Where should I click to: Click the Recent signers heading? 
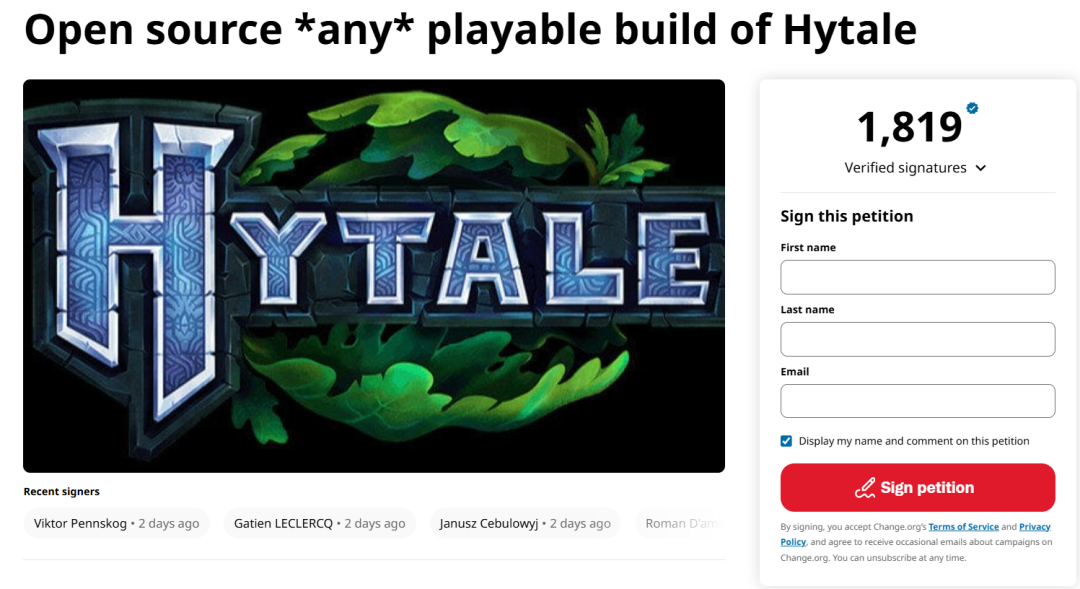pos(62,491)
